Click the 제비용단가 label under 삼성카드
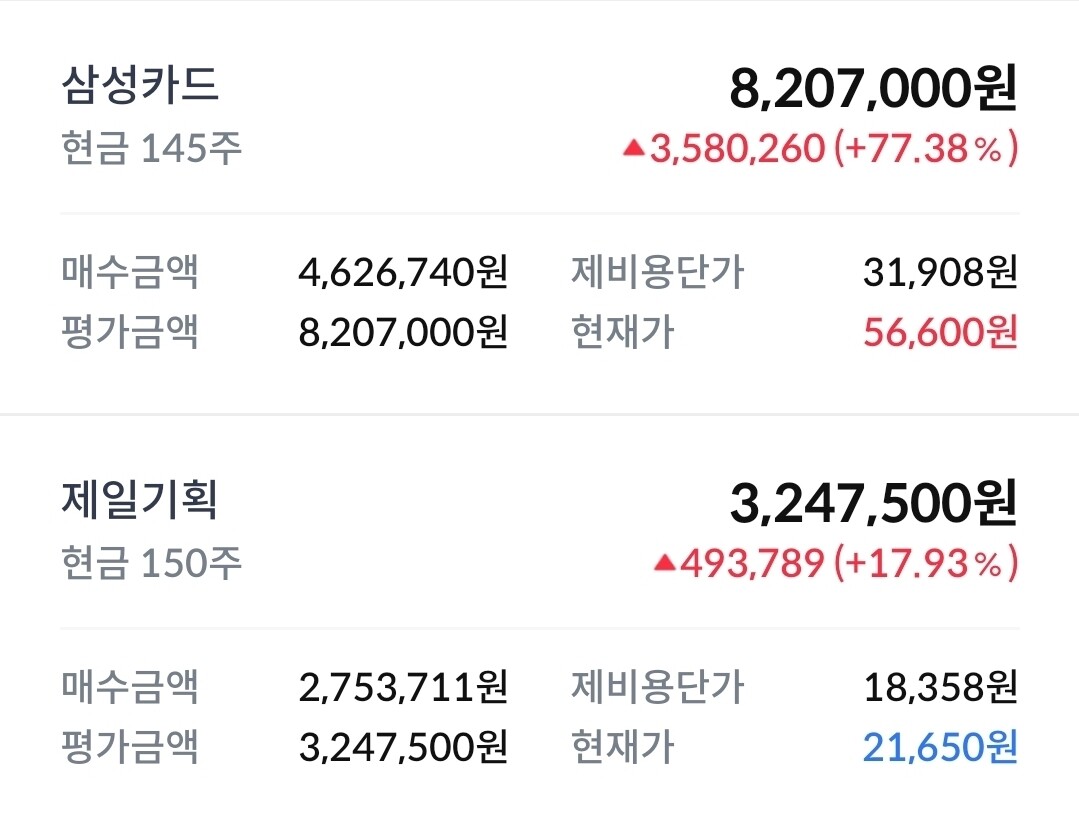This screenshot has width=1079, height=828. click(x=657, y=272)
